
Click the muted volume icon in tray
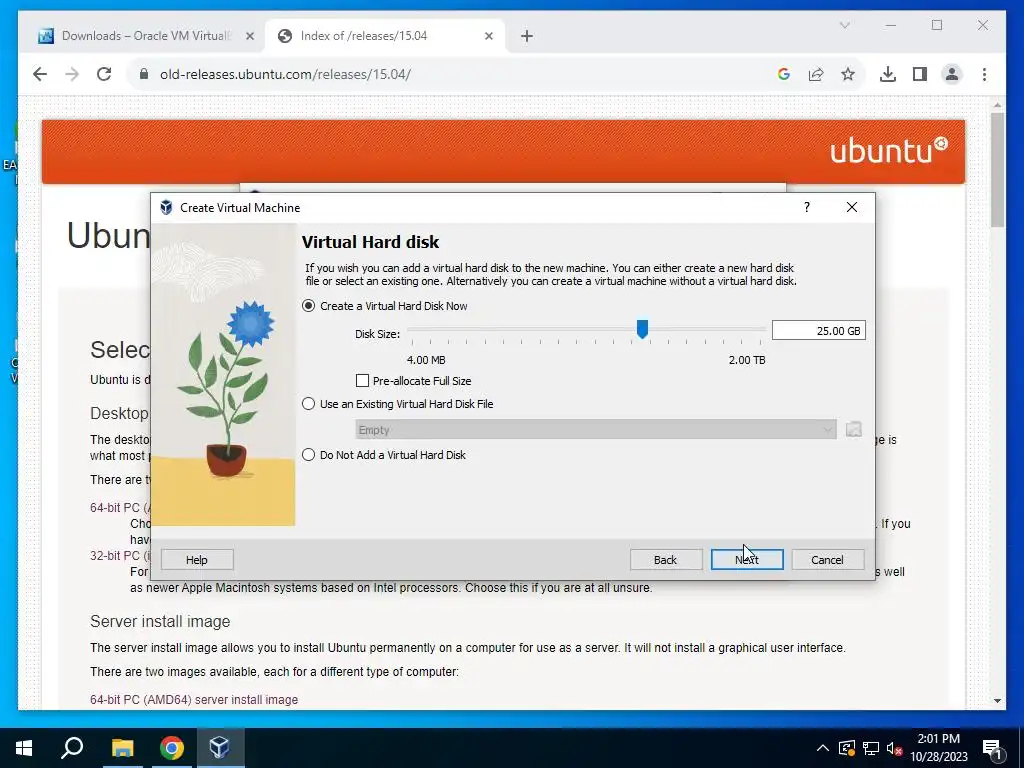pyautogui.click(x=895, y=748)
